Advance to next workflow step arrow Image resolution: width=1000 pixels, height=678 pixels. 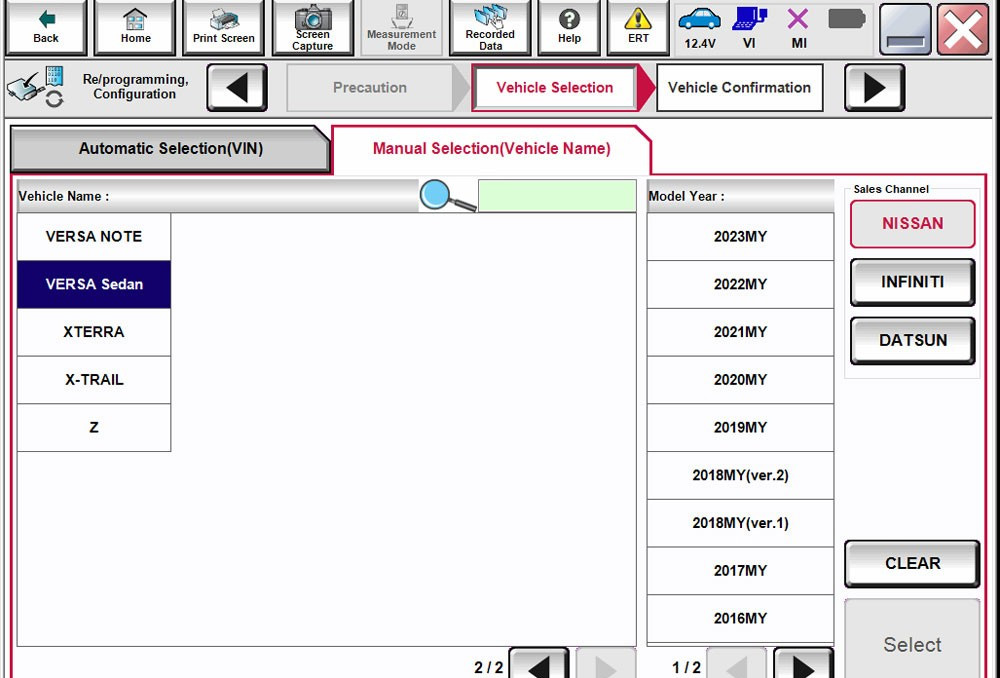click(x=874, y=88)
